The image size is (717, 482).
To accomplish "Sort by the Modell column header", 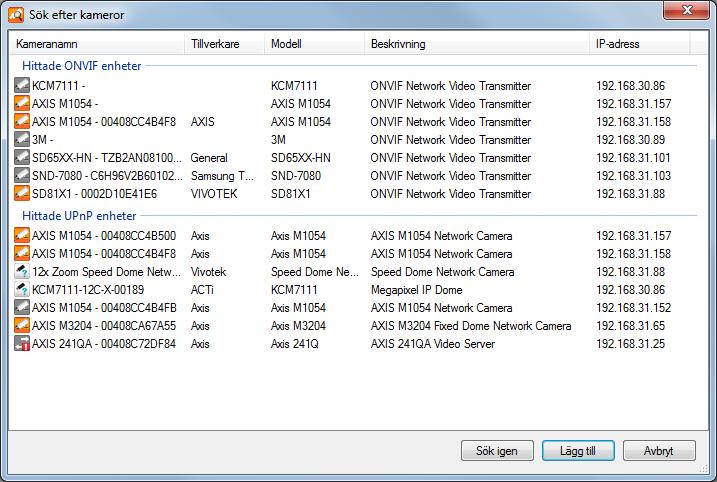I will coord(315,44).
